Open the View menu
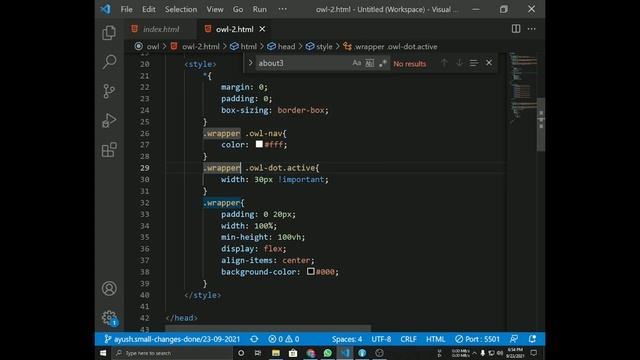Screen dimensions: 640x360 [x=215, y=9]
